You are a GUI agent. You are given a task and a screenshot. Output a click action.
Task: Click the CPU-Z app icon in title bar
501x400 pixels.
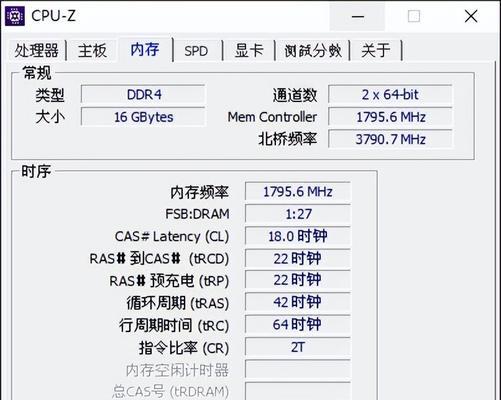click(15, 16)
